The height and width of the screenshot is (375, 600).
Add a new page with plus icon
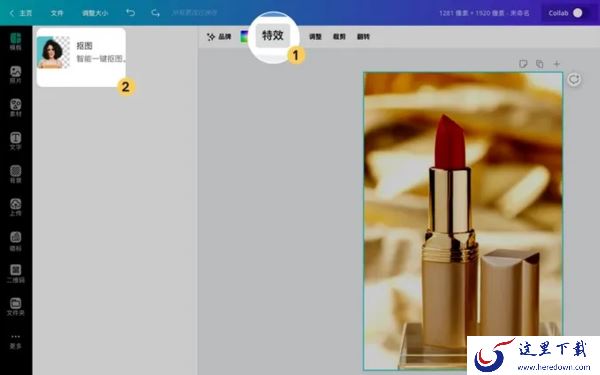click(x=556, y=64)
